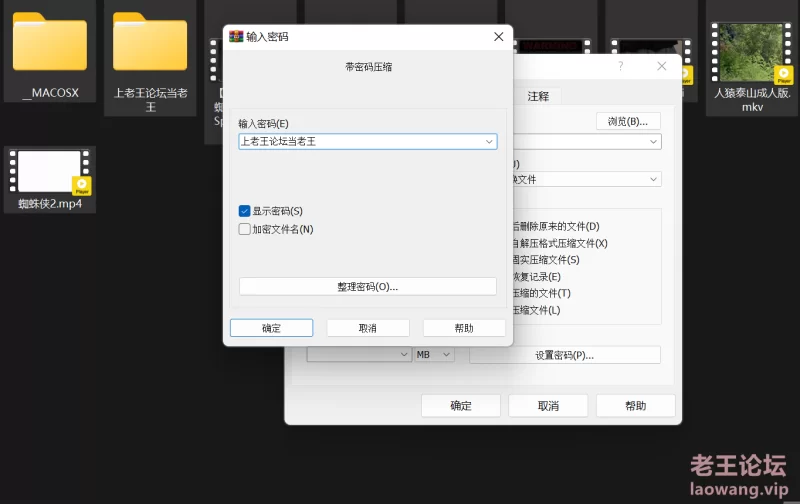This screenshot has height=504, width=800.
Task: Click the question mark help icon
Action: (620, 66)
